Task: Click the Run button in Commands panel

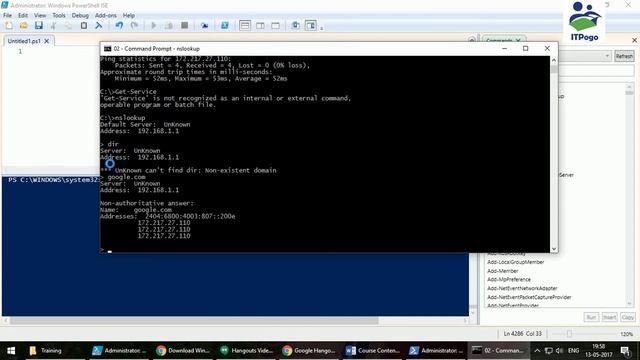Action: coord(591,317)
